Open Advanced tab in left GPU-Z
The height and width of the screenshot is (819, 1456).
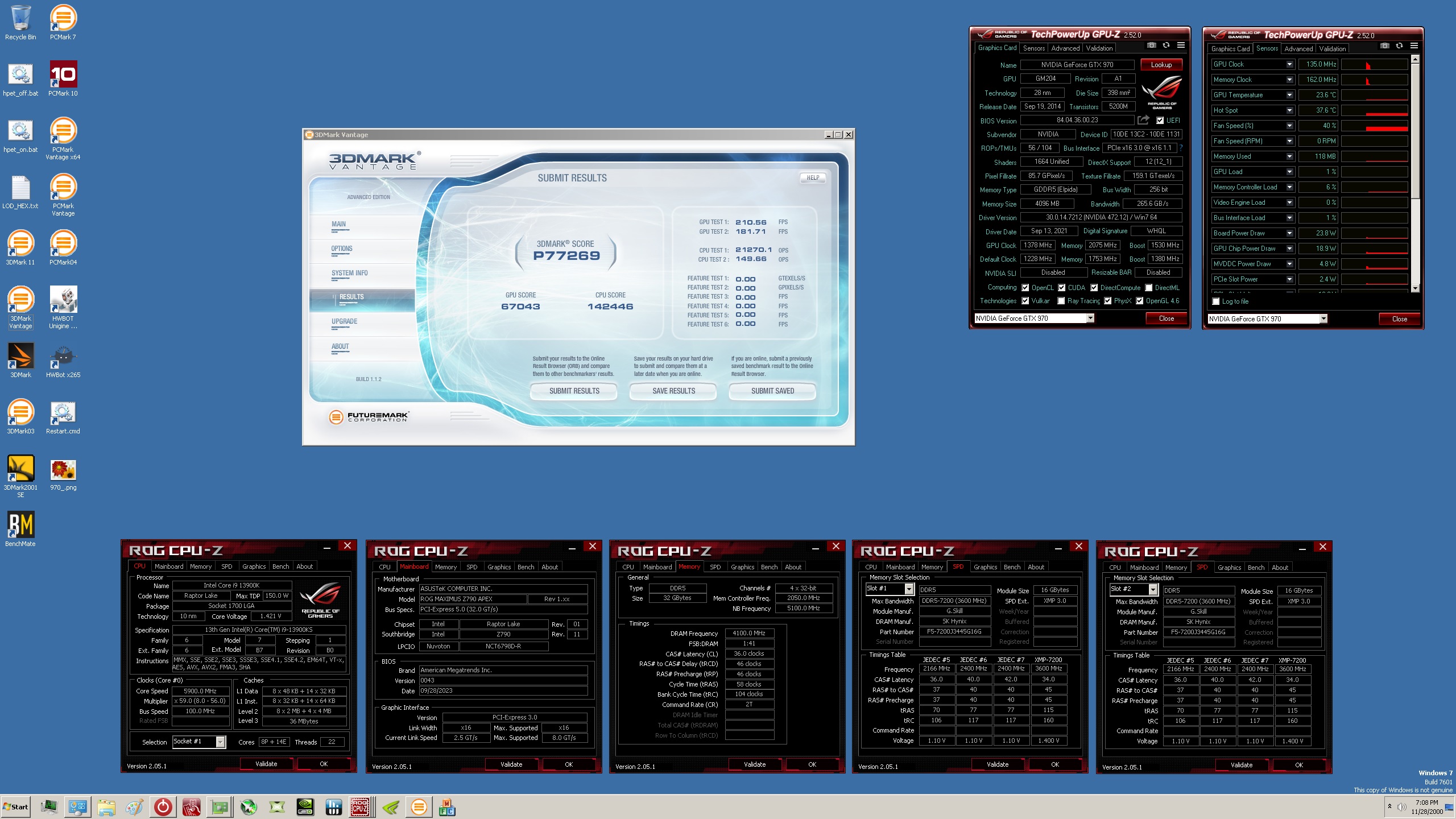1065,48
